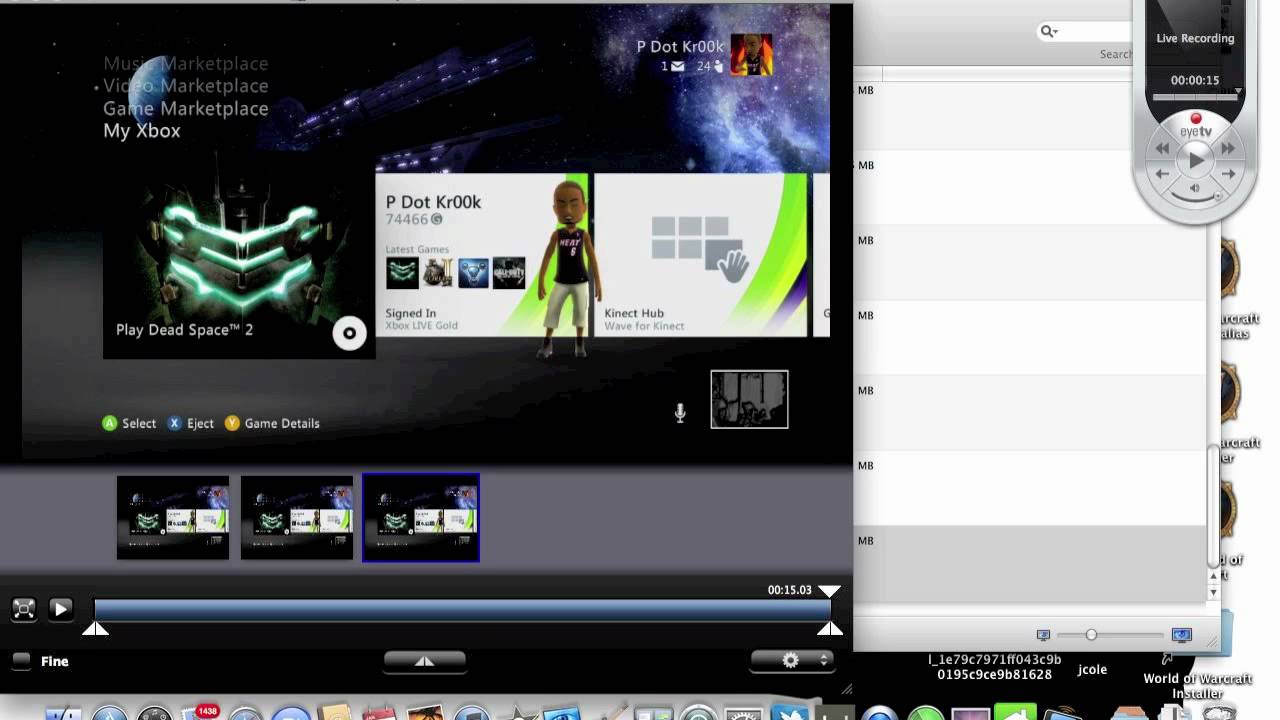Select Video Marketplace in Xbox menu
Screen dimensions: 1280x720
186,86
